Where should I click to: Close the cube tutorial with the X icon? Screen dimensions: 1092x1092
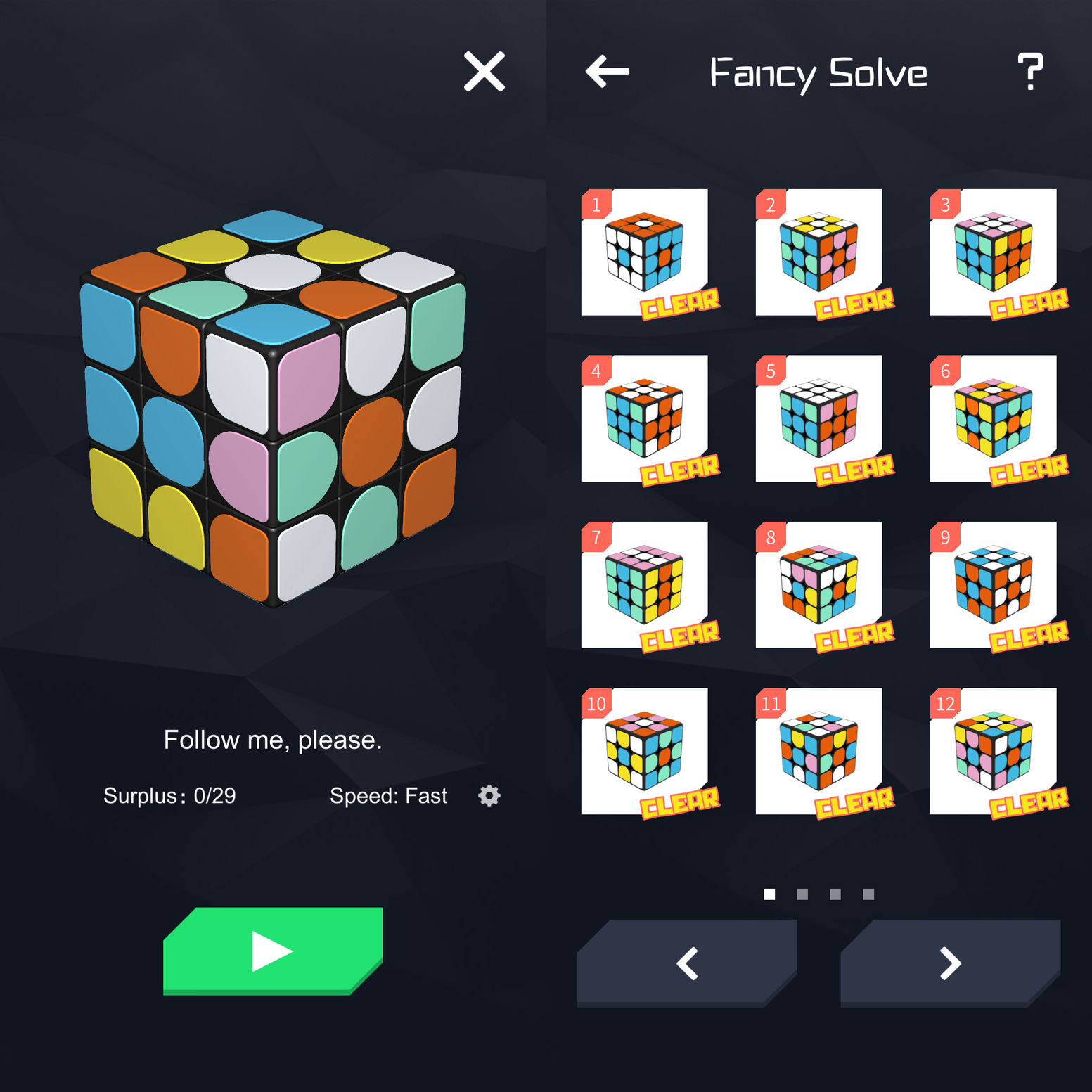point(484,72)
